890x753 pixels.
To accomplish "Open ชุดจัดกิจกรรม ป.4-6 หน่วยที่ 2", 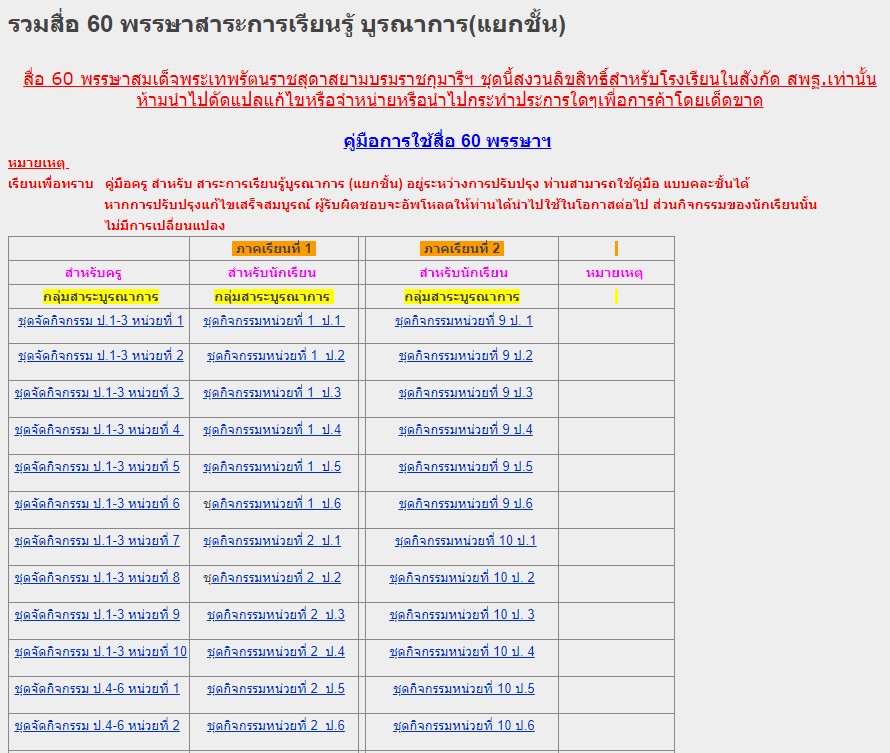I will (97, 725).
